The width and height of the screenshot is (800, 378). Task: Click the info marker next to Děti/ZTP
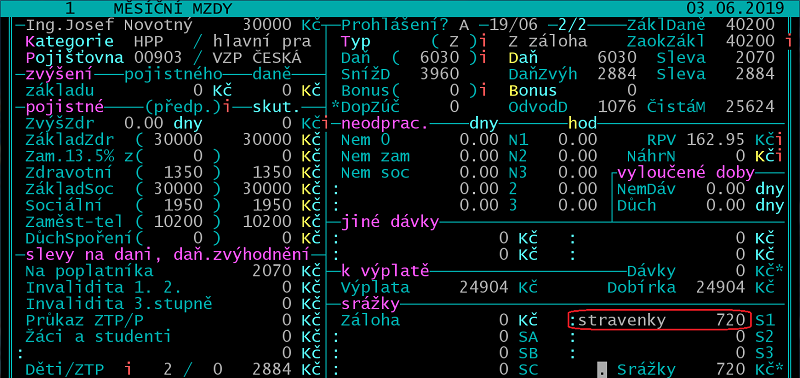coord(129,369)
